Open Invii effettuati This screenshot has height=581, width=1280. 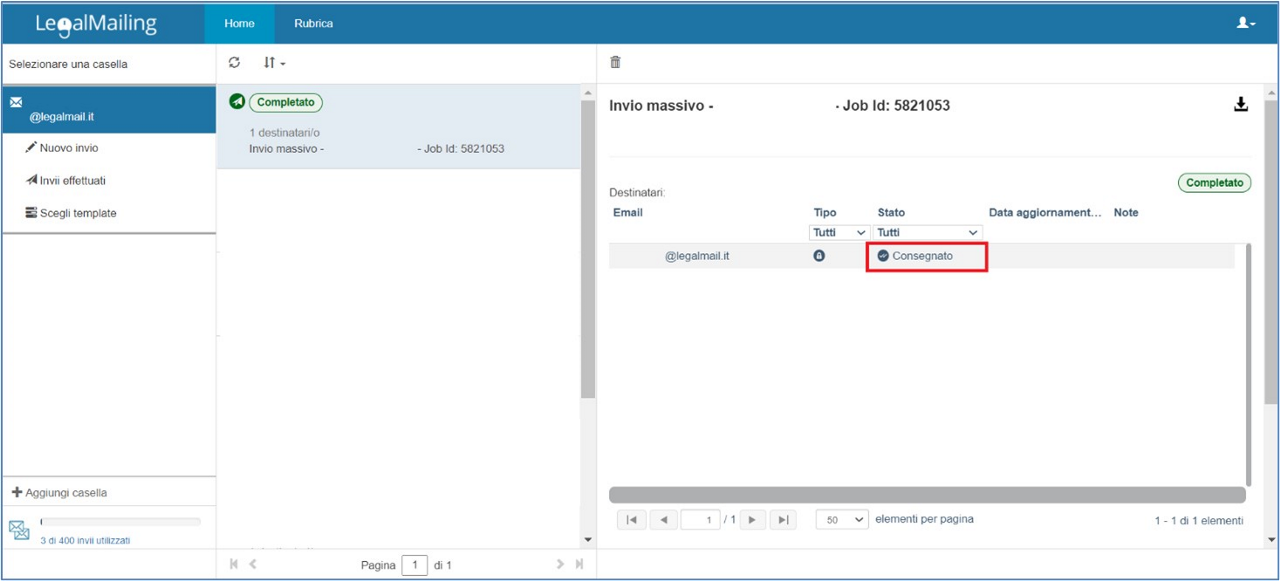click(71, 181)
